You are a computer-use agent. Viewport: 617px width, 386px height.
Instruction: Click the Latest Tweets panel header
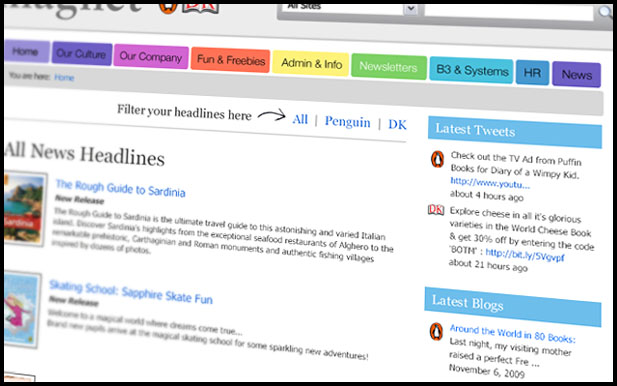pyautogui.click(x=515, y=132)
